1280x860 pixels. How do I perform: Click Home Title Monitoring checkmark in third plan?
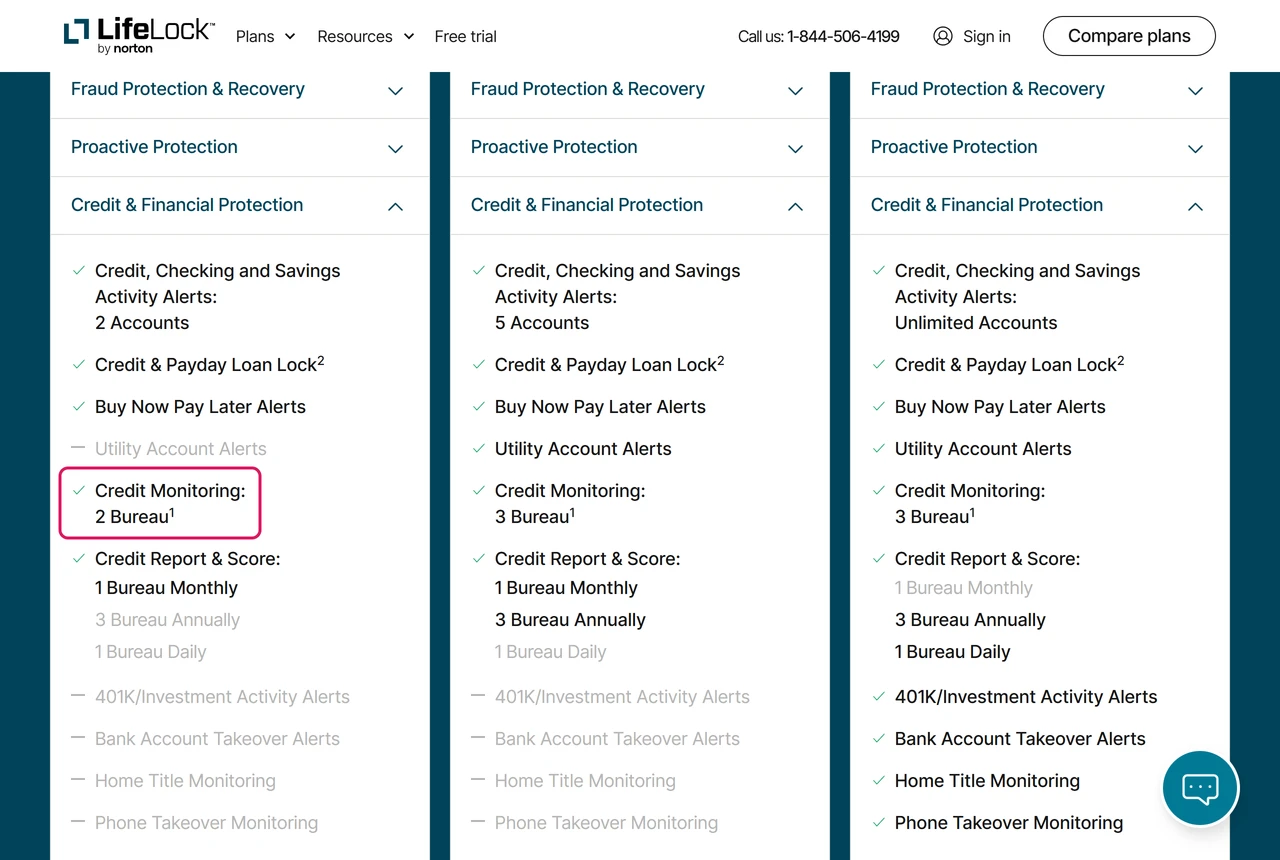pos(879,780)
